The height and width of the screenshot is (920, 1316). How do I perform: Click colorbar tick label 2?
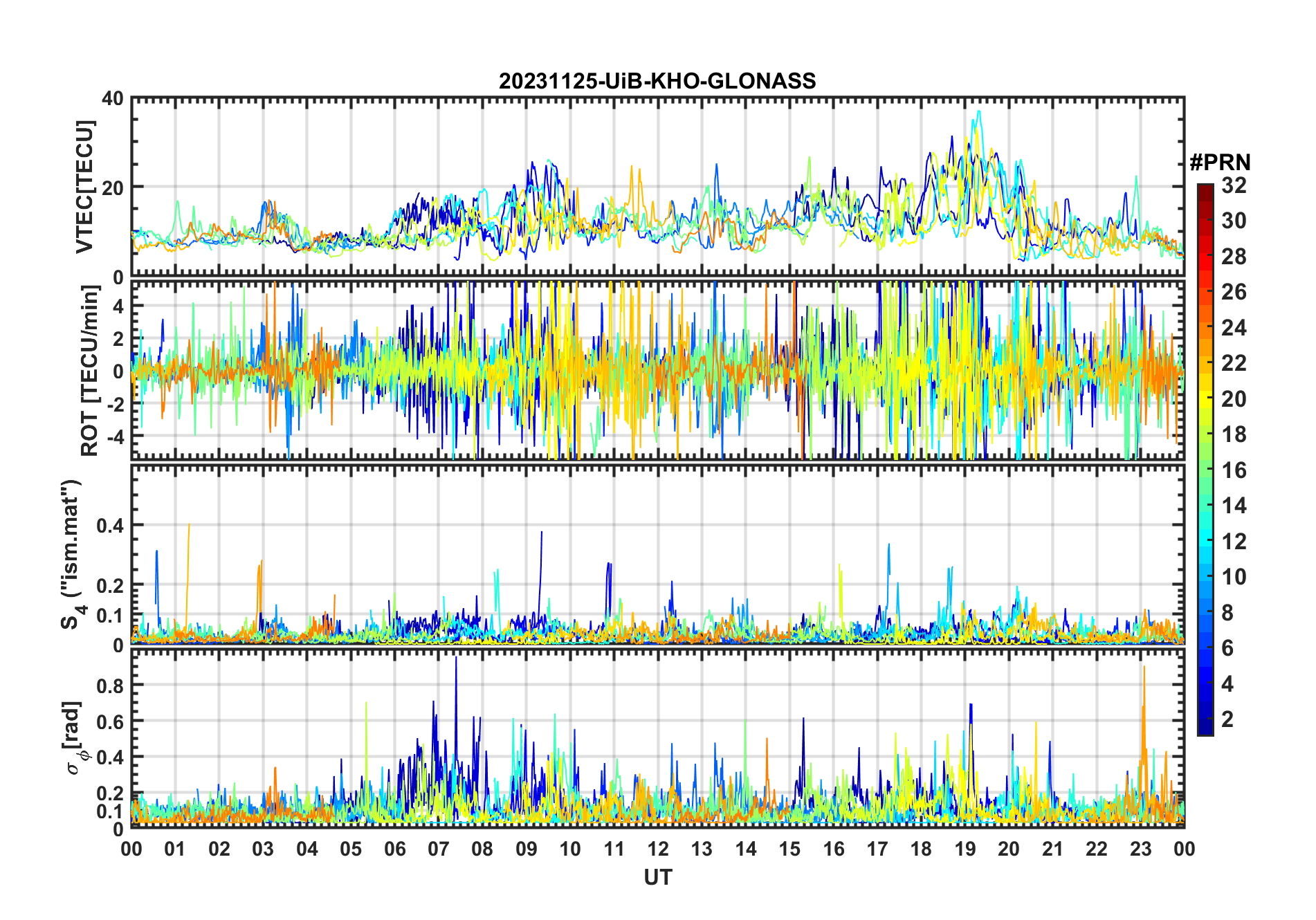point(1227,719)
